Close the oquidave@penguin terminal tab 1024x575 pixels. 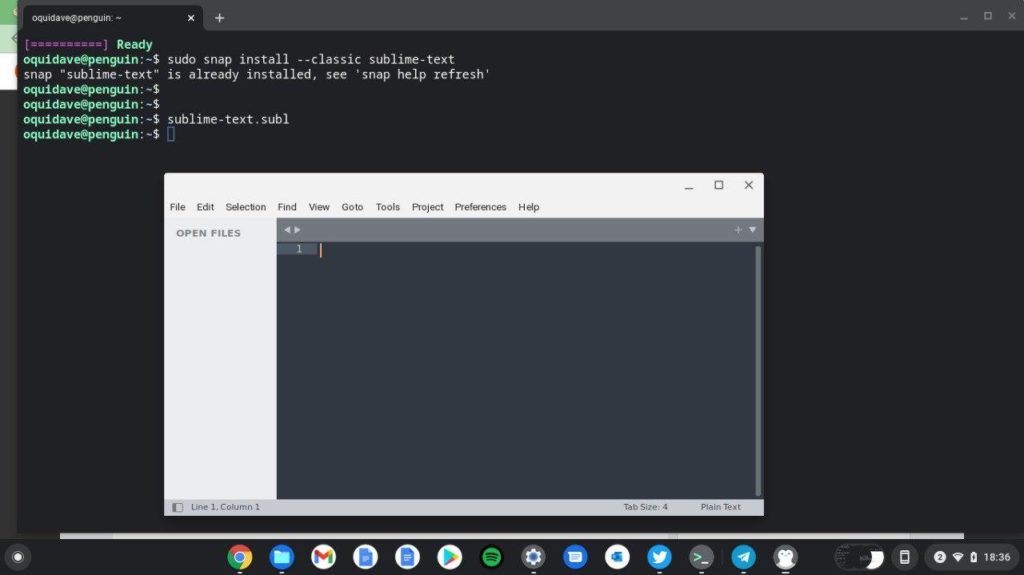point(191,18)
